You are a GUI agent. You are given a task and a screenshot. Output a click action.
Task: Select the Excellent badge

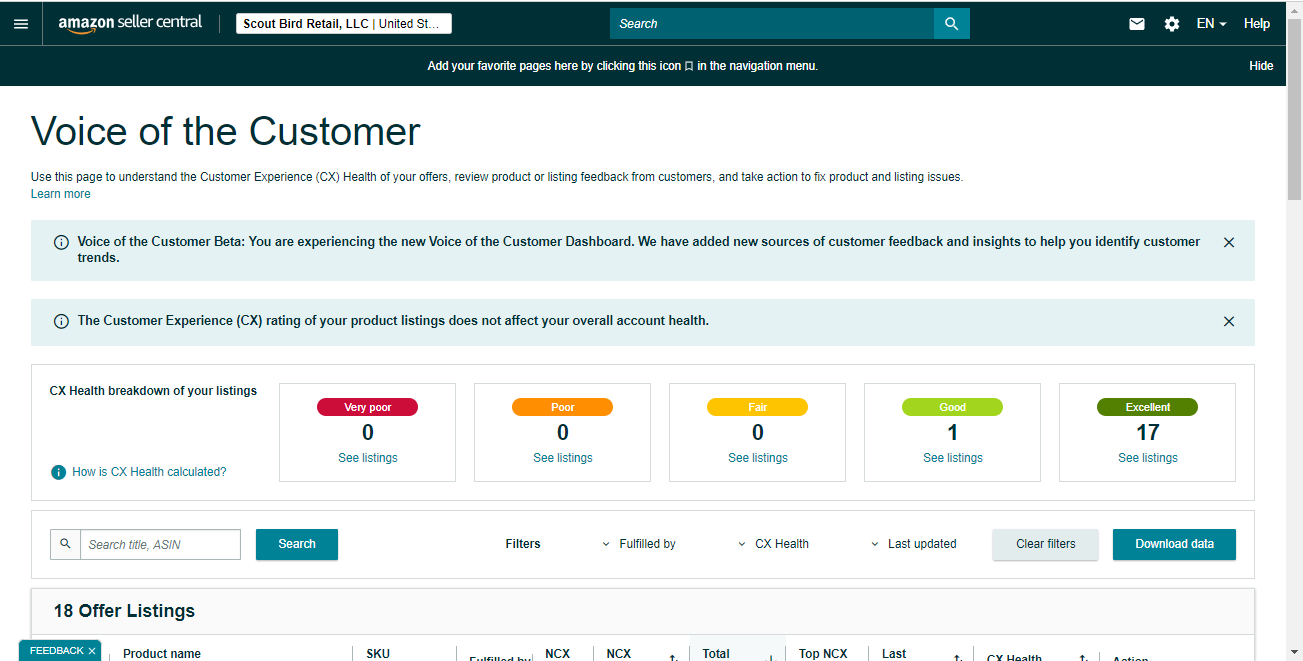pyautogui.click(x=1147, y=407)
